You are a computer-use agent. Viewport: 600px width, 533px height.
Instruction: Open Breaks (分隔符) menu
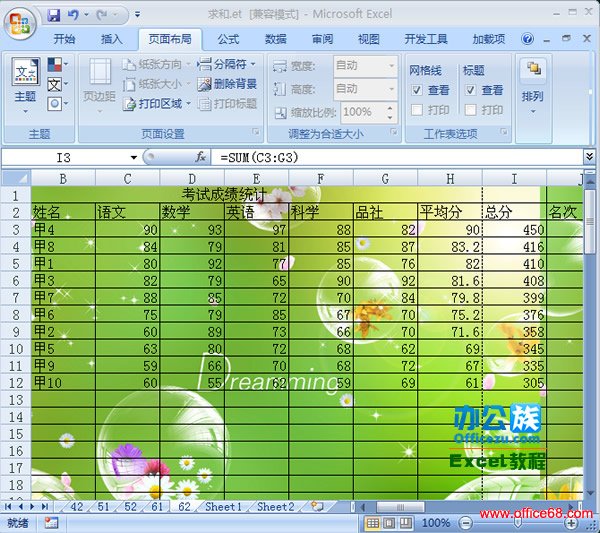click(227, 64)
